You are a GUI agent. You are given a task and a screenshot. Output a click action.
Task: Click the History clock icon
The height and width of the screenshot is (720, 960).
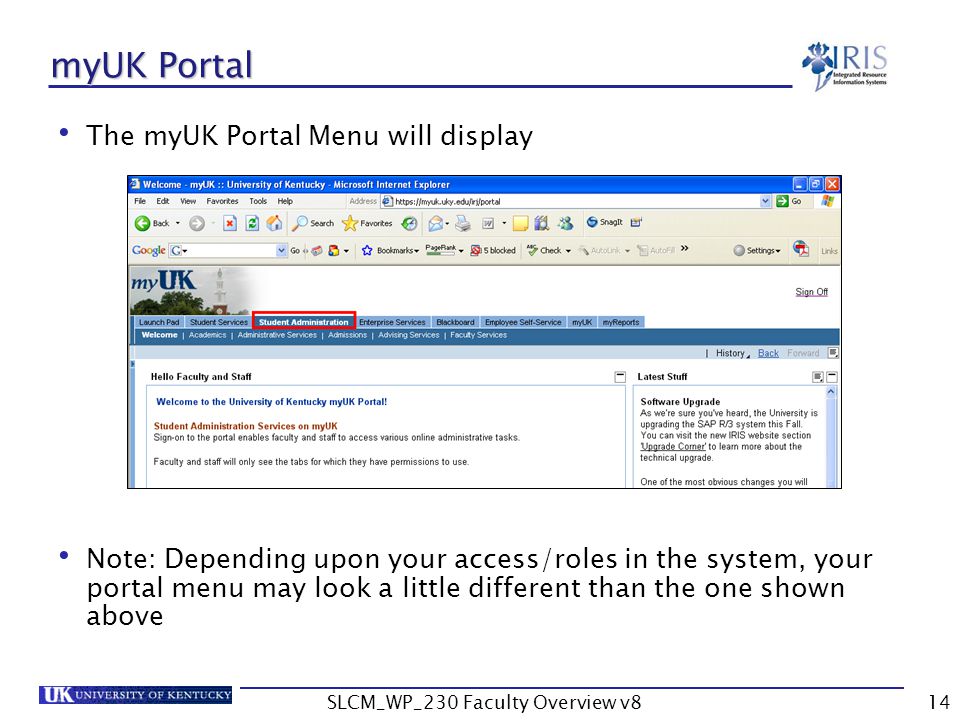point(410,224)
